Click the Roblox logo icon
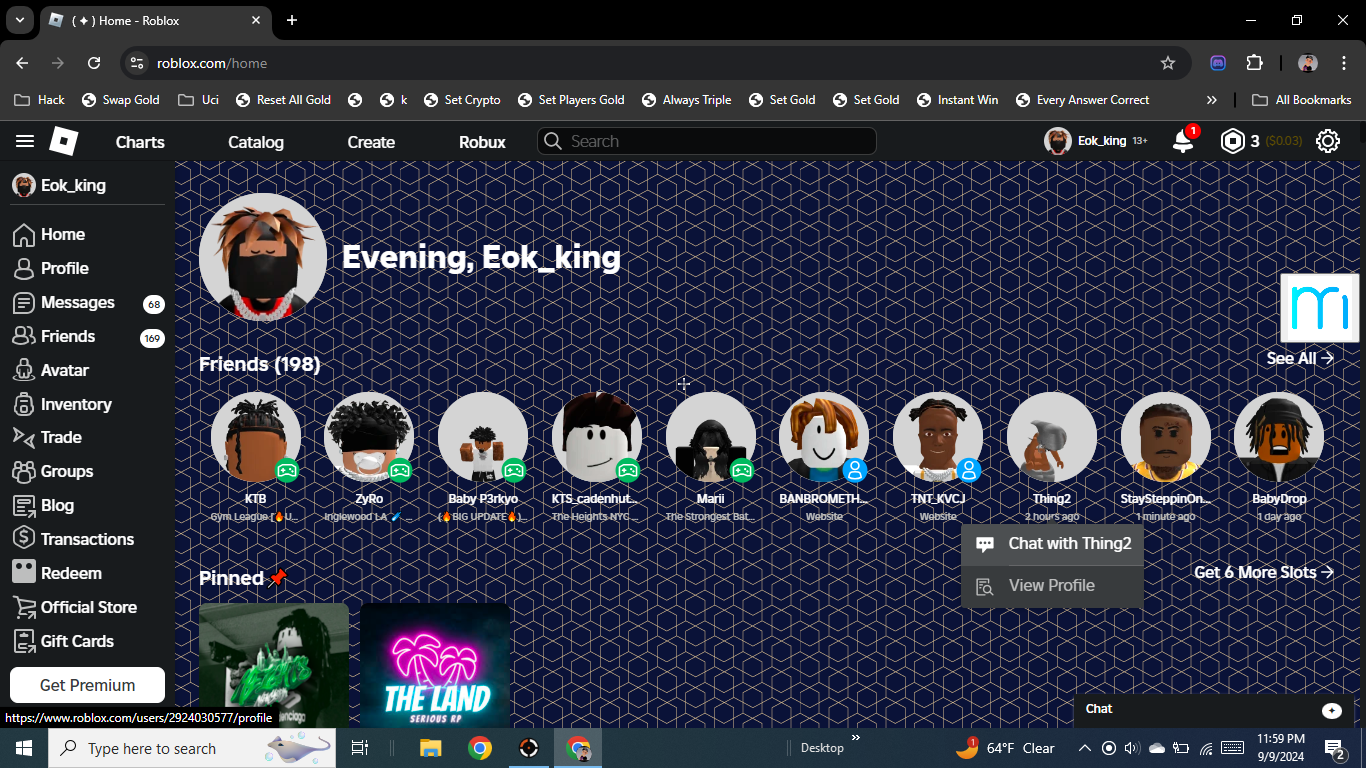 [x=64, y=141]
